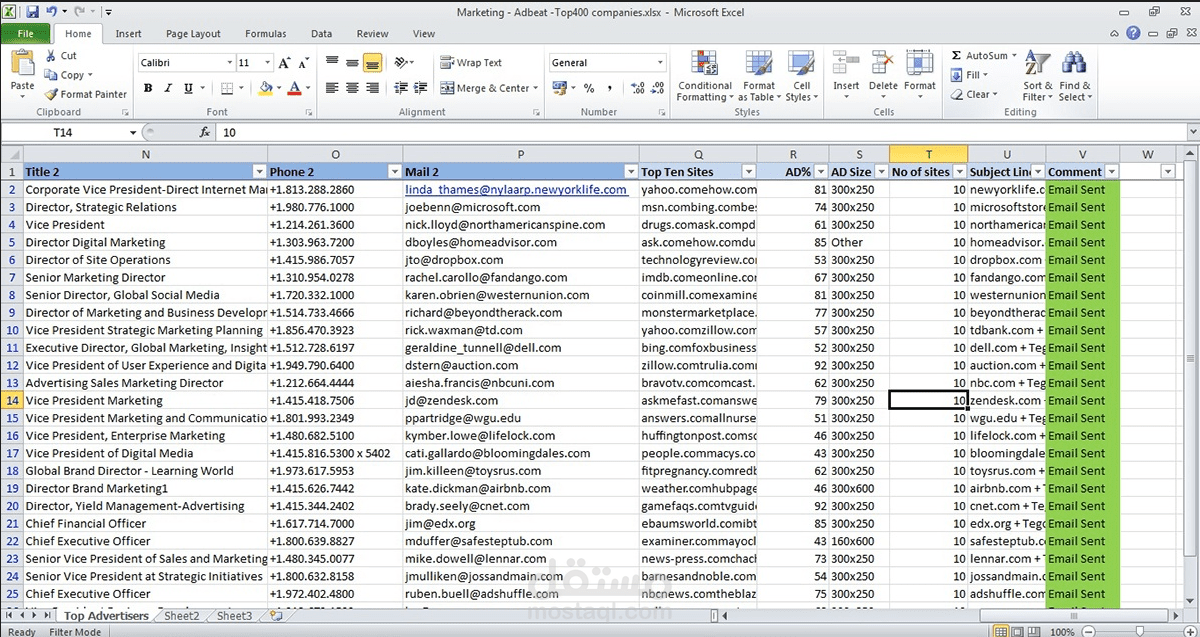Screen dimensions: 1200x637
Task: Switch to the Sheet2 worksheet
Action: [x=181, y=616]
